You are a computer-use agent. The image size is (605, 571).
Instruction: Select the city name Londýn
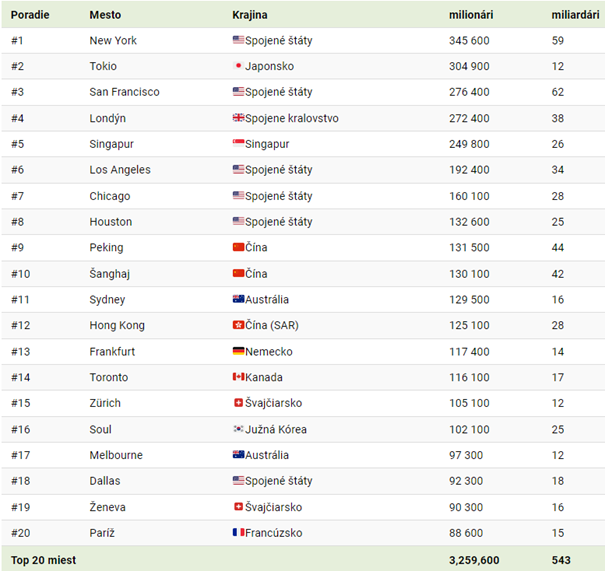click(108, 118)
